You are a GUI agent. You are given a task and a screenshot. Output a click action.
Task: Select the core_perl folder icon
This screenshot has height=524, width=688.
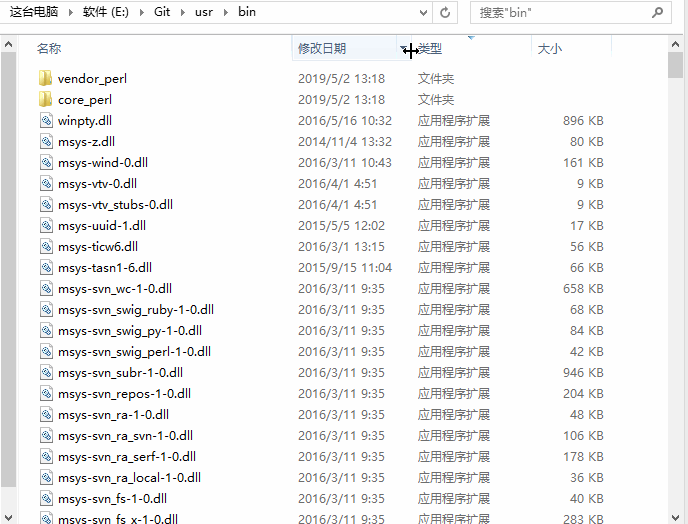45,99
